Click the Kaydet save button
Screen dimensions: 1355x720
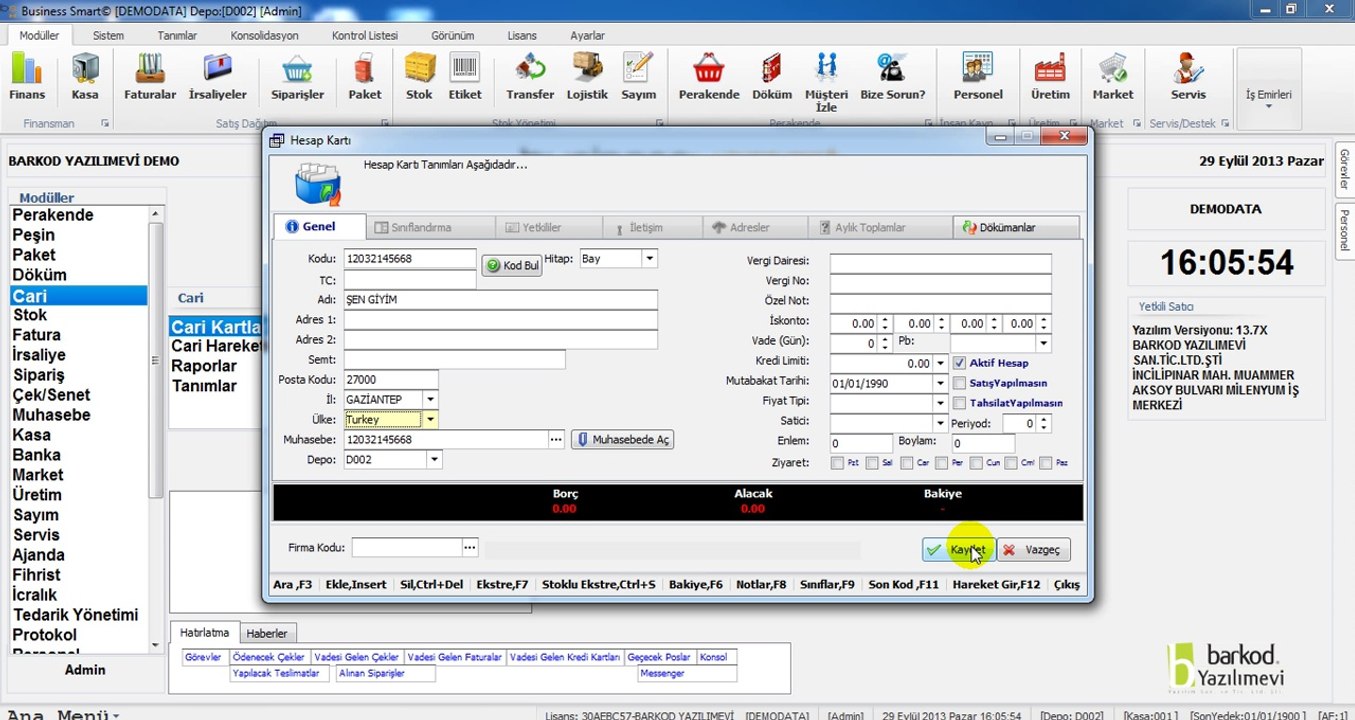coord(958,550)
